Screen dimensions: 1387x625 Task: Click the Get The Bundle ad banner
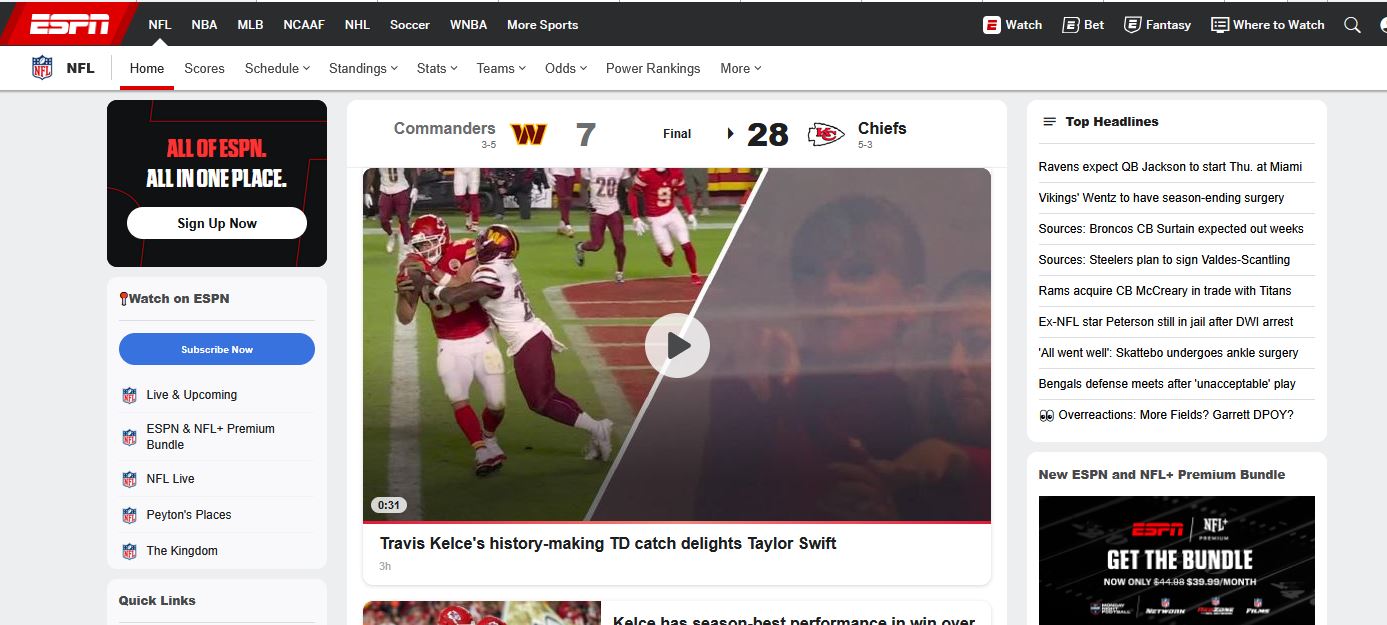pyautogui.click(x=1176, y=560)
